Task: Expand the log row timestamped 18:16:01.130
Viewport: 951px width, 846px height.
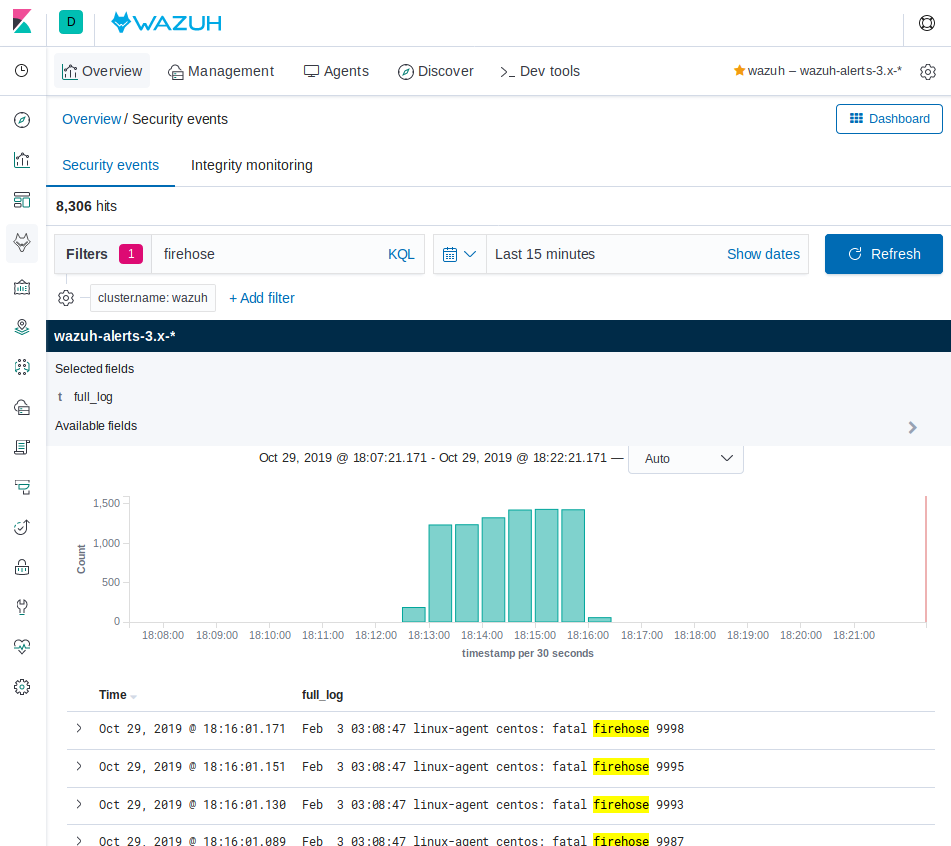Action: click(x=79, y=804)
